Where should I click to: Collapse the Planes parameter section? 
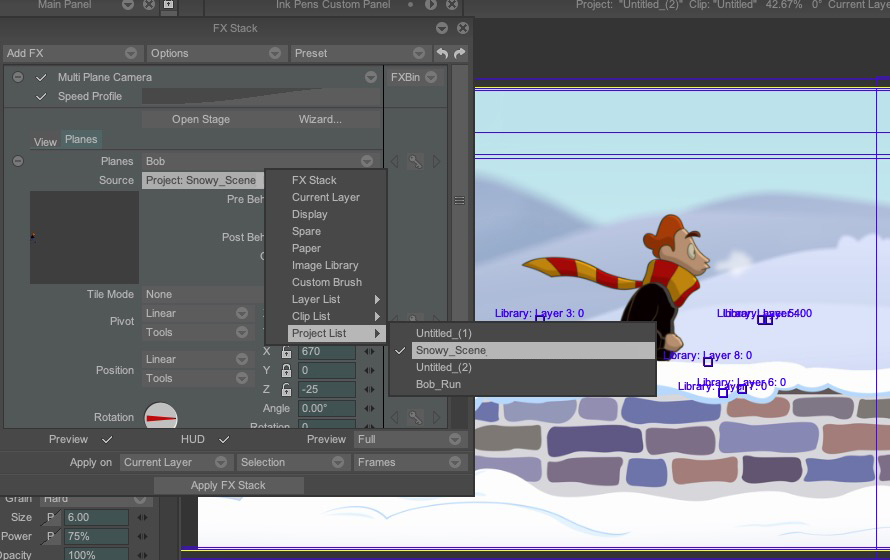pos(18,162)
